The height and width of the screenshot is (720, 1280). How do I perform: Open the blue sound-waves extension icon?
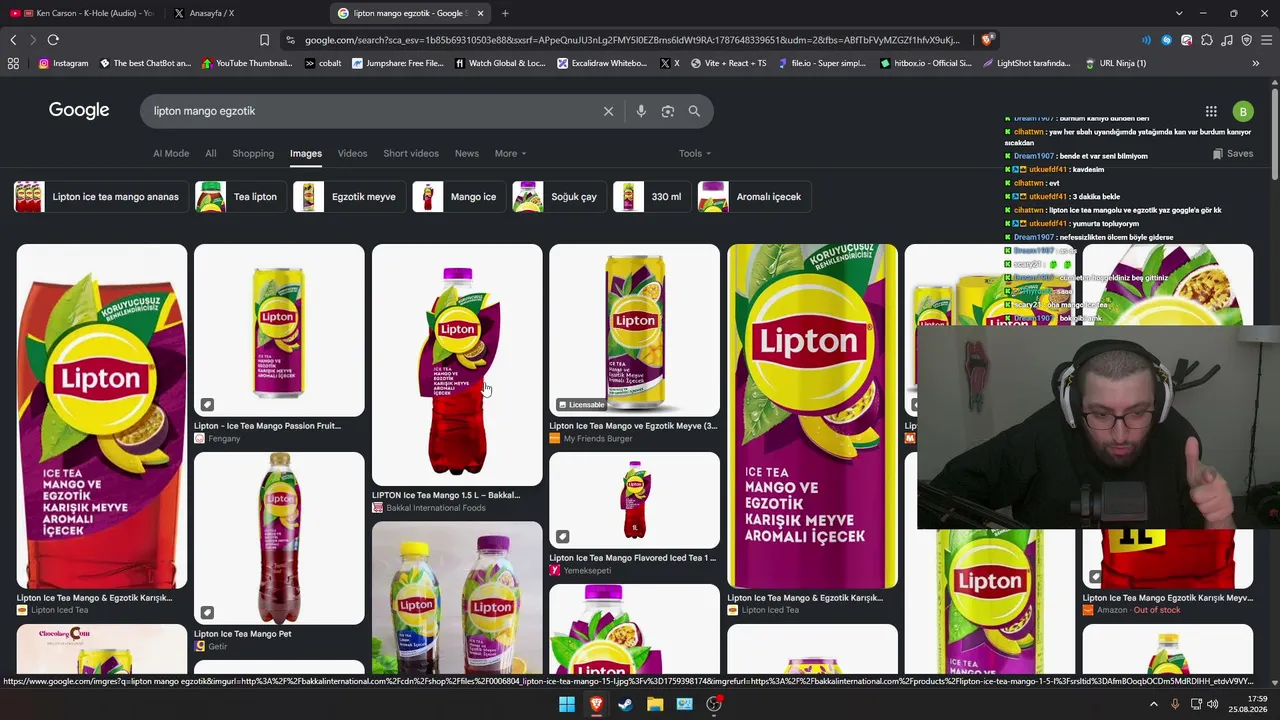(1146, 40)
